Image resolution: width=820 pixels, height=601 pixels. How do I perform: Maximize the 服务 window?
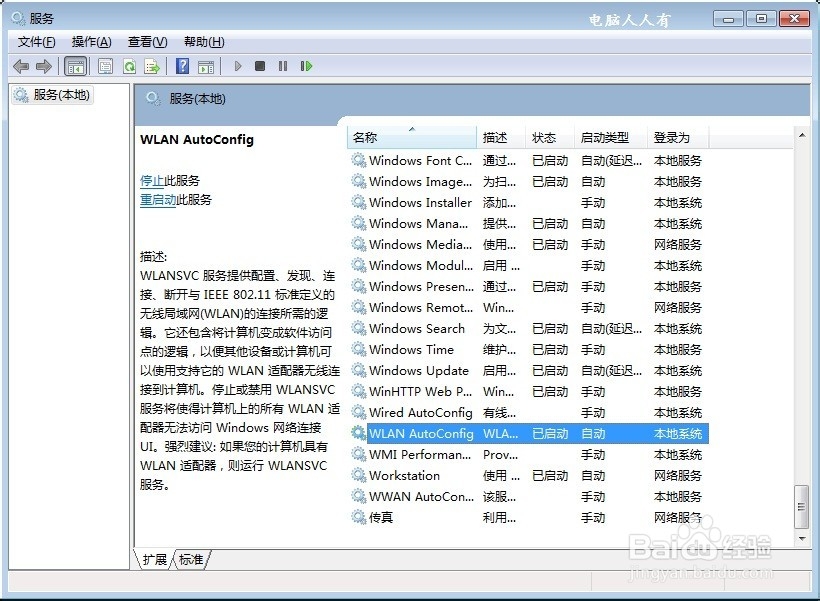click(761, 19)
